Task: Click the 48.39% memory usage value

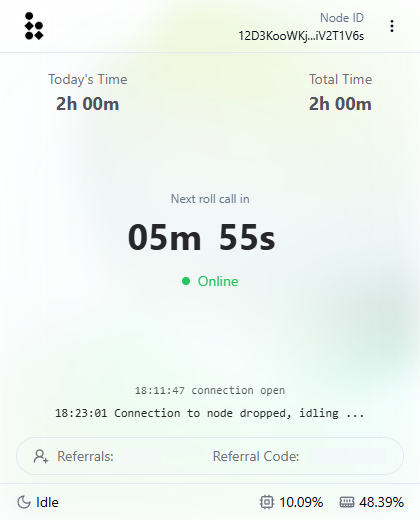Action: (381, 502)
